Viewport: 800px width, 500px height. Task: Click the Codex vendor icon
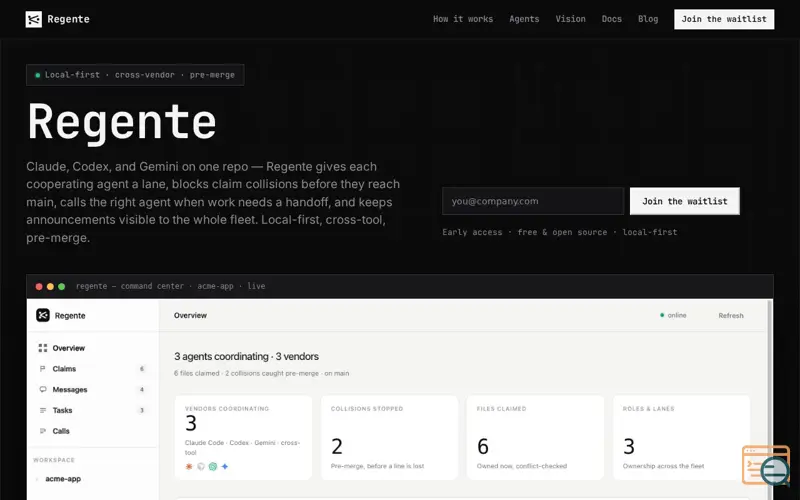click(201, 466)
